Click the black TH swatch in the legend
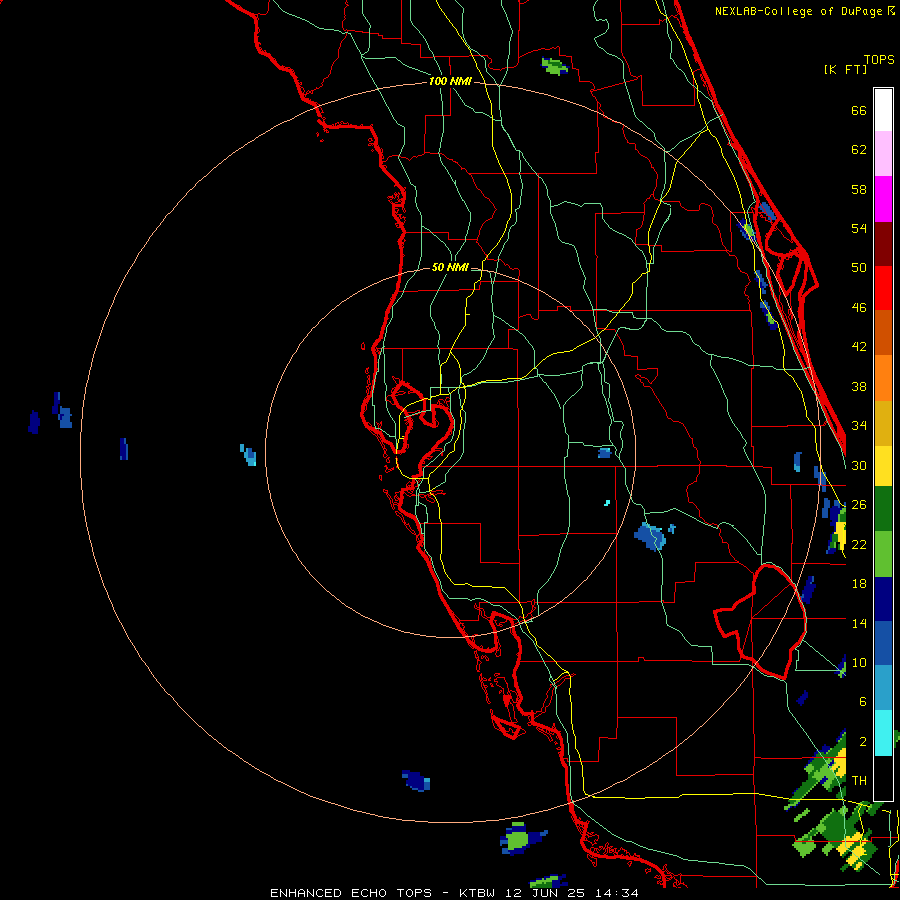Viewport: 900px width, 900px height. pos(883,778)
